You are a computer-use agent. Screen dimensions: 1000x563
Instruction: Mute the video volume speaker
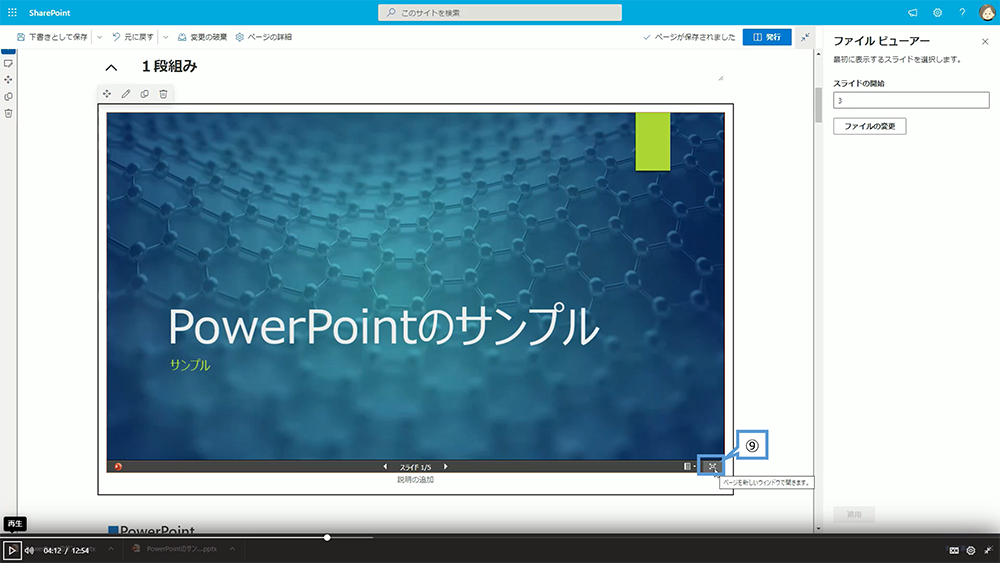[29, 550]
